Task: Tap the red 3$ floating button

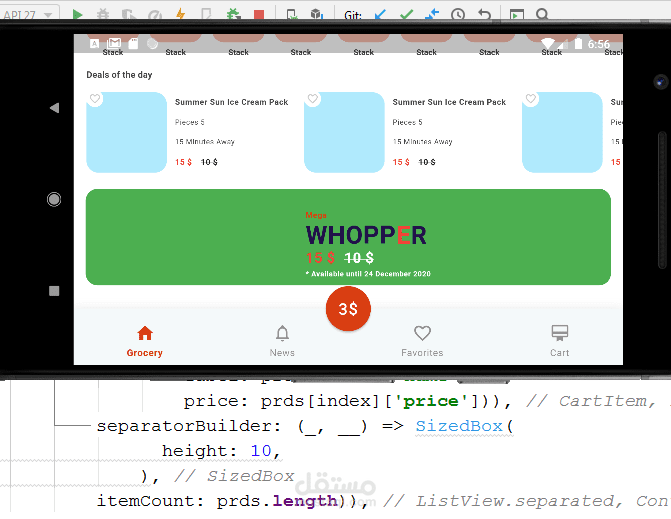Action: point(348,308)
